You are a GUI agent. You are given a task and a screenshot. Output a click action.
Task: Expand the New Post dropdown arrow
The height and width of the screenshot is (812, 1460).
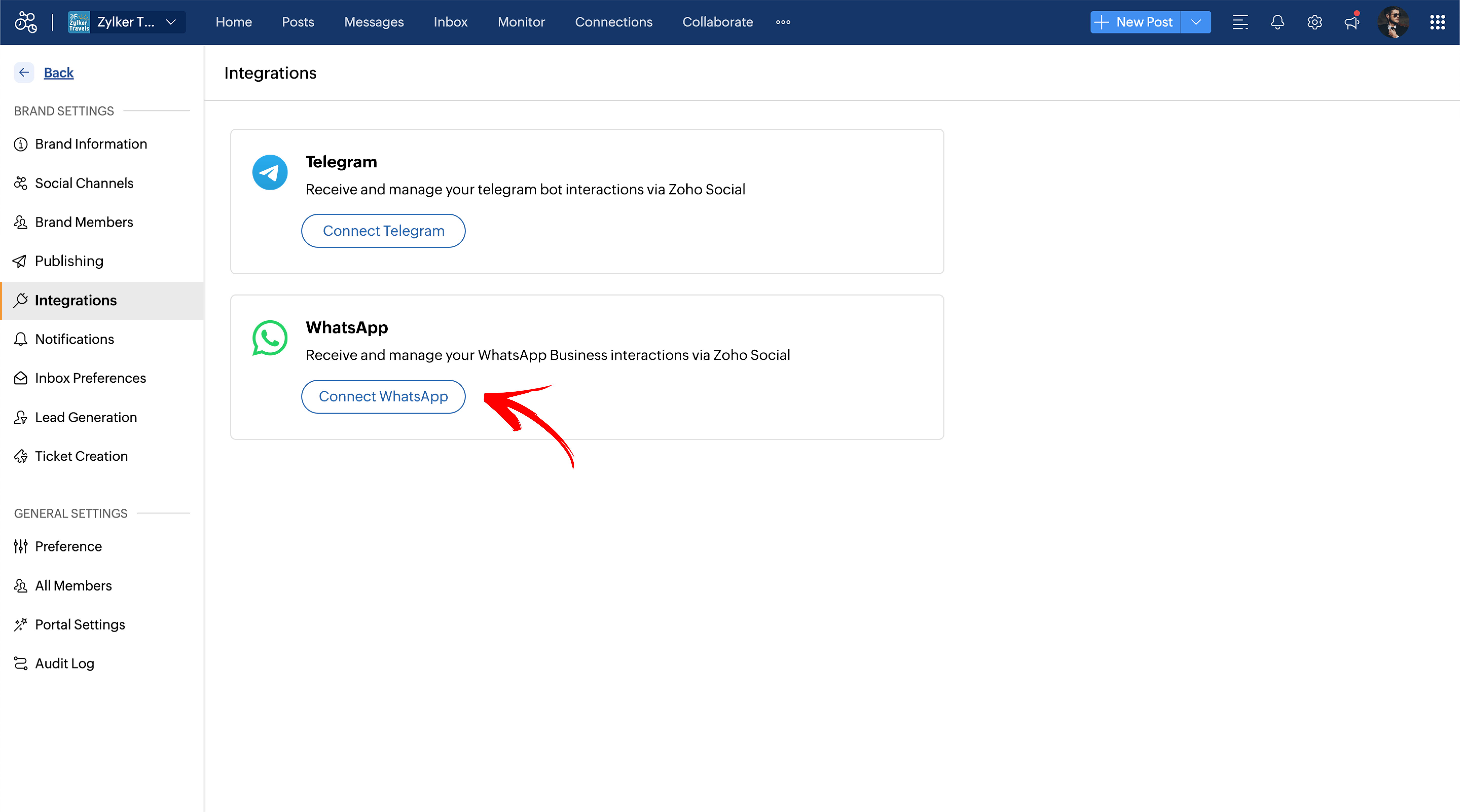(x=1196, y=22)
